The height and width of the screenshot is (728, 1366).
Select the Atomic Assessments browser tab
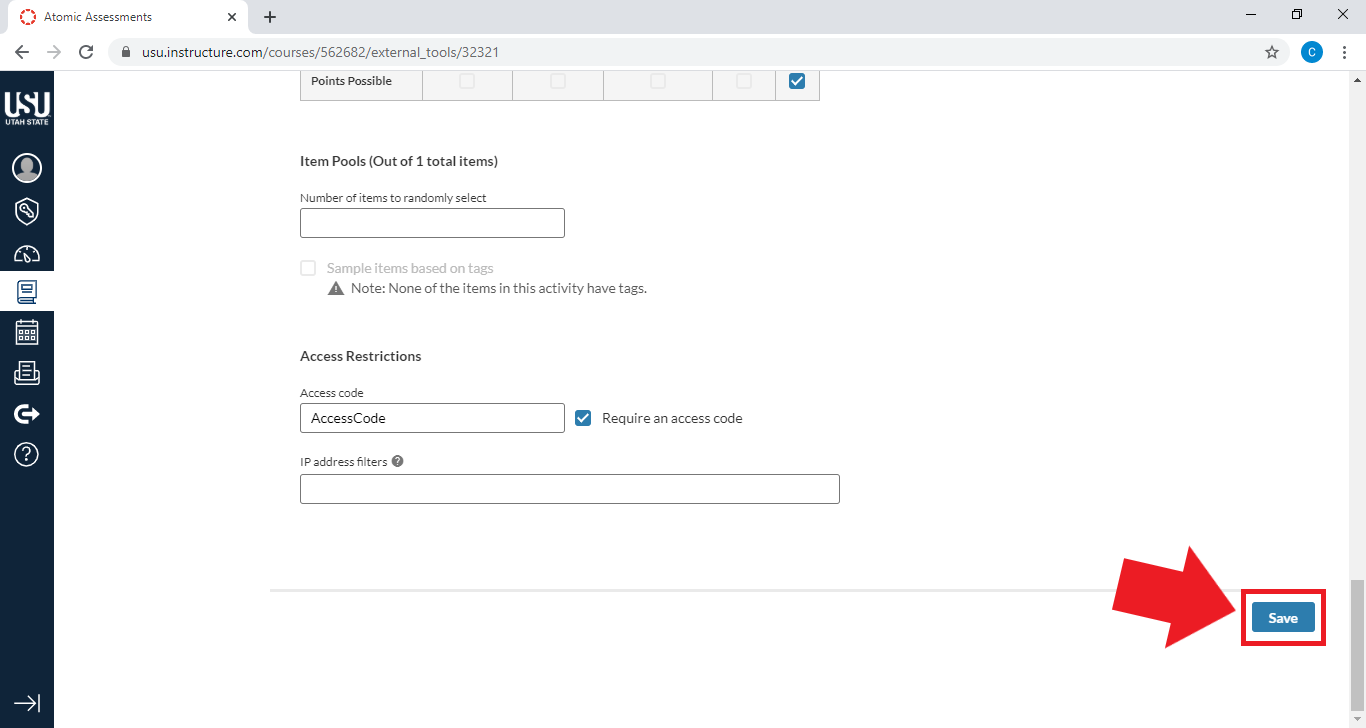[120, 17]
